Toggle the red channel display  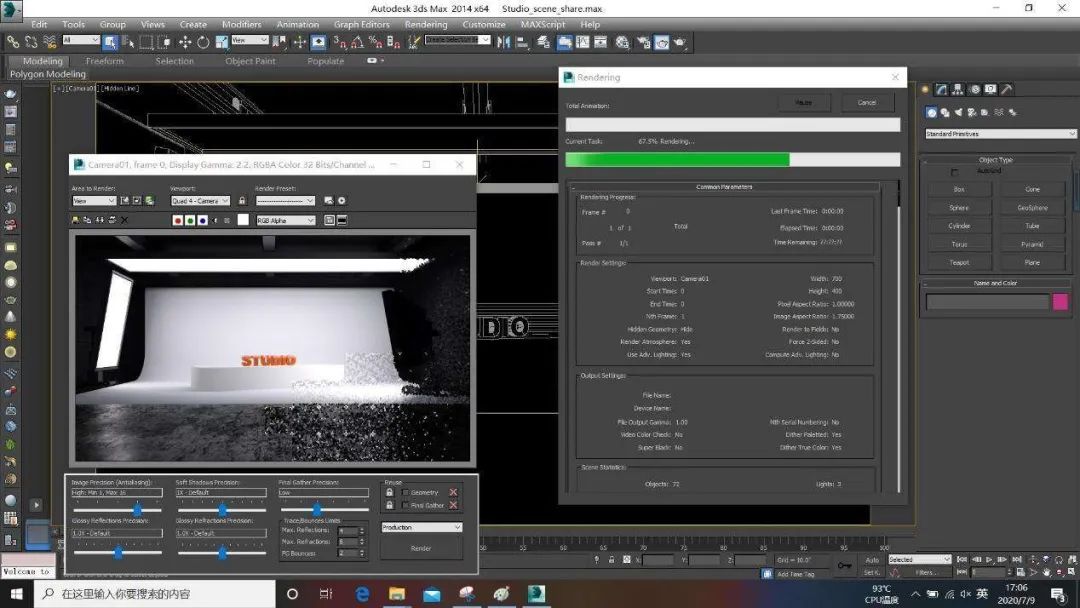[178, 220]
